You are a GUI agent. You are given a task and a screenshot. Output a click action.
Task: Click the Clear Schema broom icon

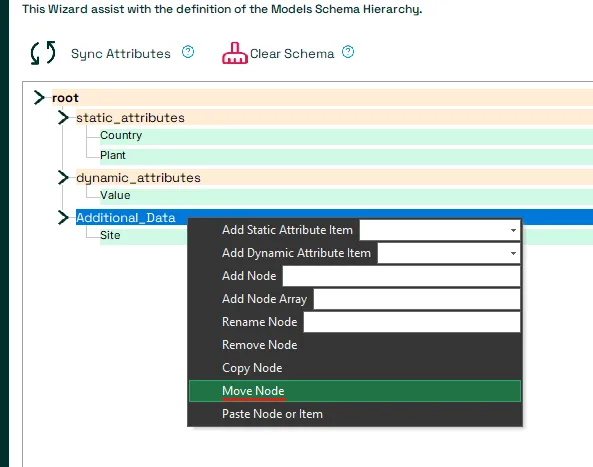234,53
